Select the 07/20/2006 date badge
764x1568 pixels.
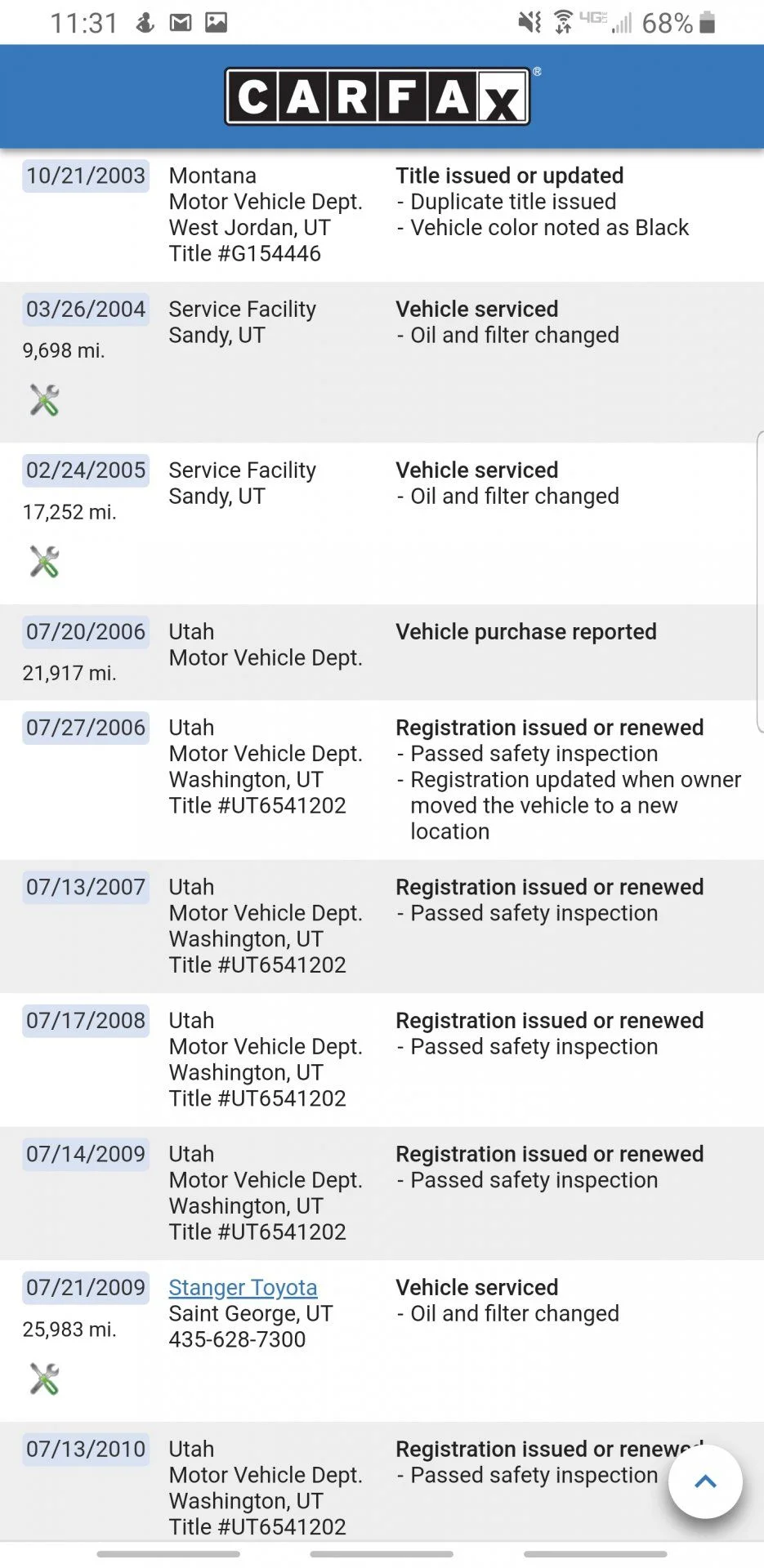click(86, 631)
